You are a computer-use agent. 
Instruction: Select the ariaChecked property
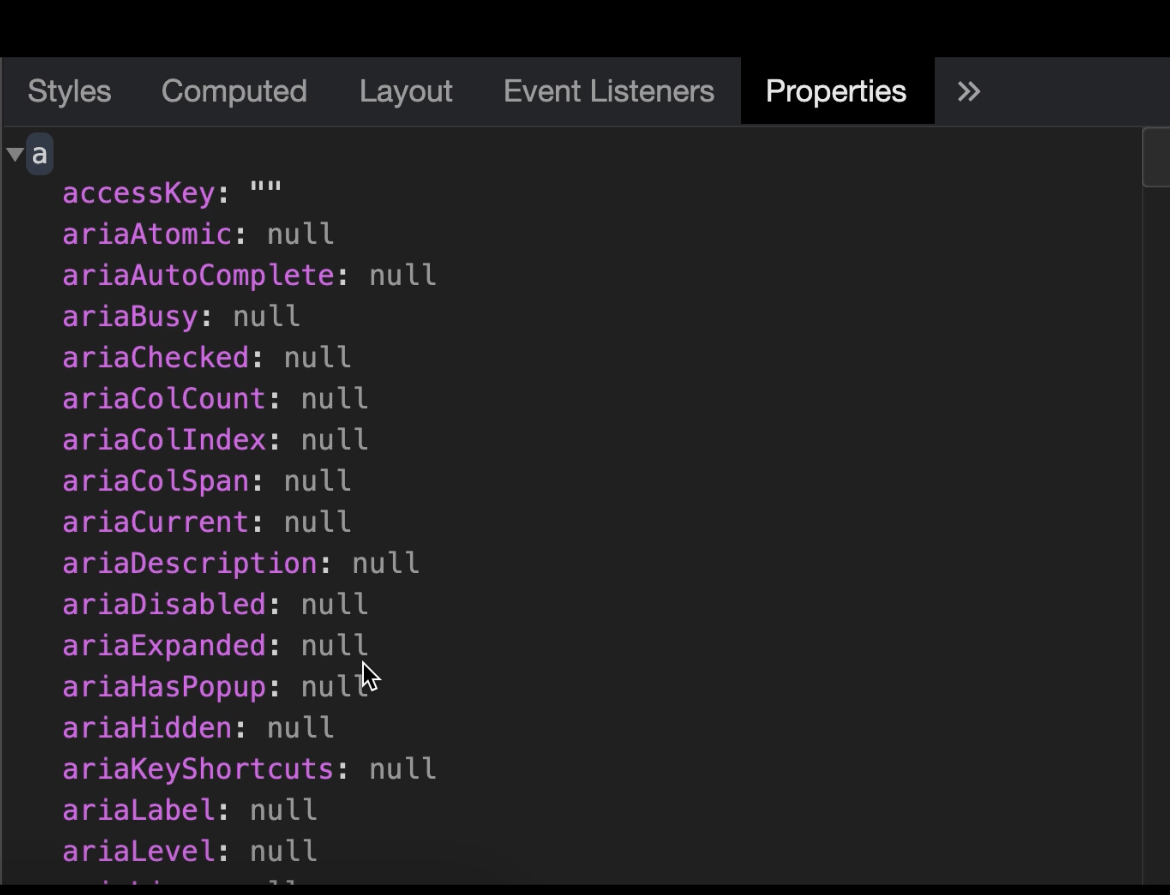tap(155, 358)
